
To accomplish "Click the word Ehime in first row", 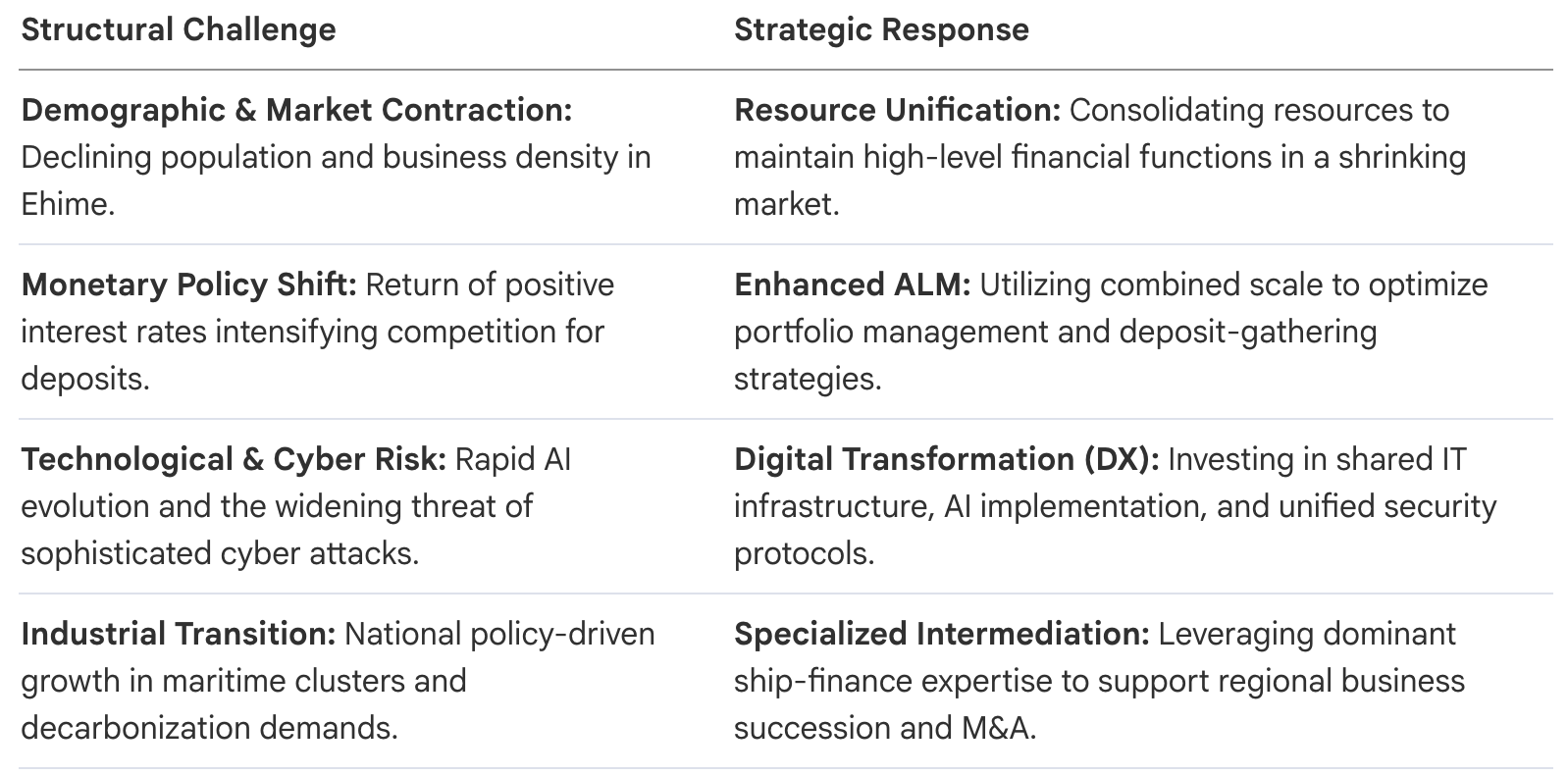I will [68, 204].
